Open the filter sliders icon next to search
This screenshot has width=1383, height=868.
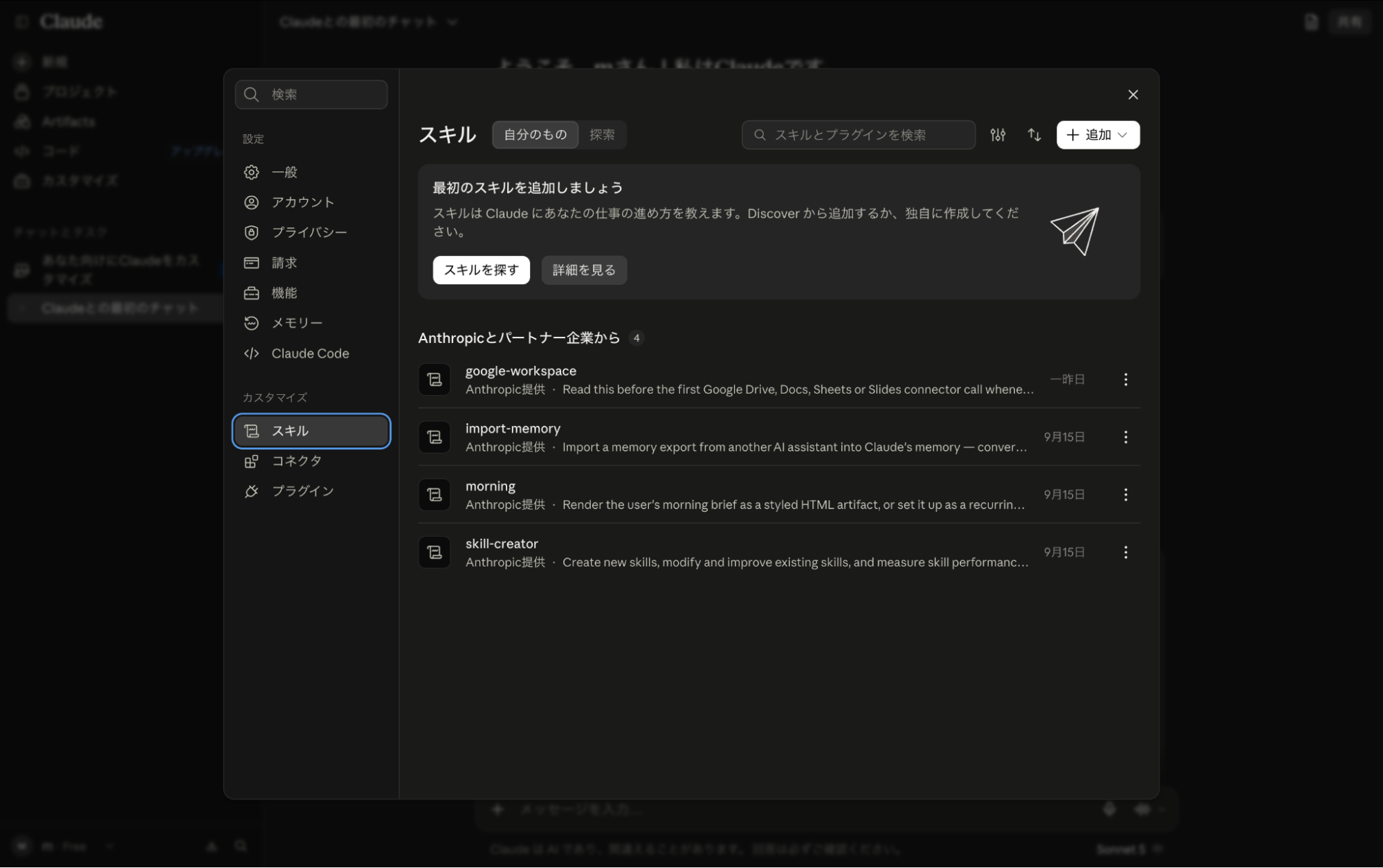pyautogui.click(x=998, y=135)
